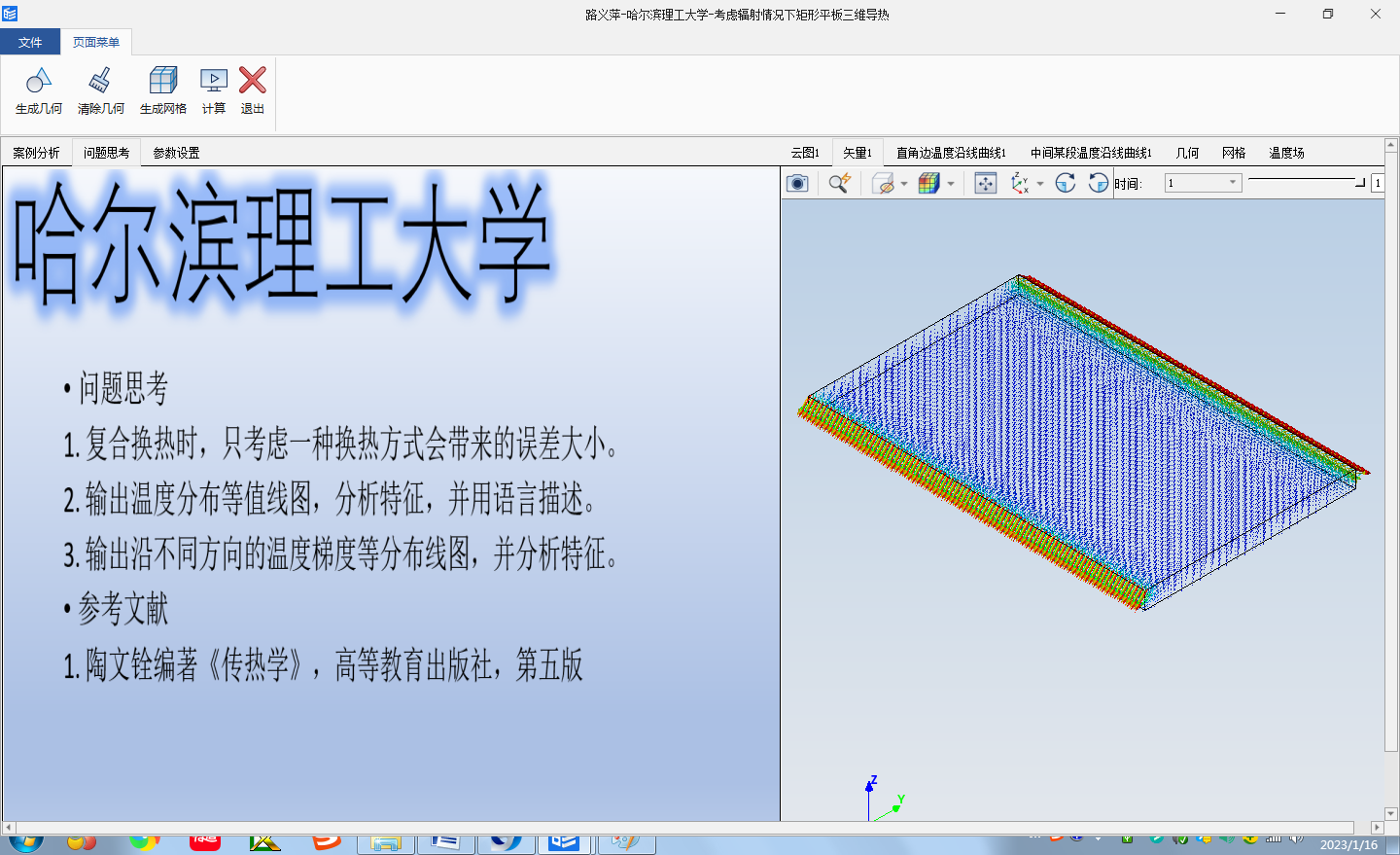Switch to the 网格 tab
This screenshot has height=855, width=1400.
[1234, 153]
